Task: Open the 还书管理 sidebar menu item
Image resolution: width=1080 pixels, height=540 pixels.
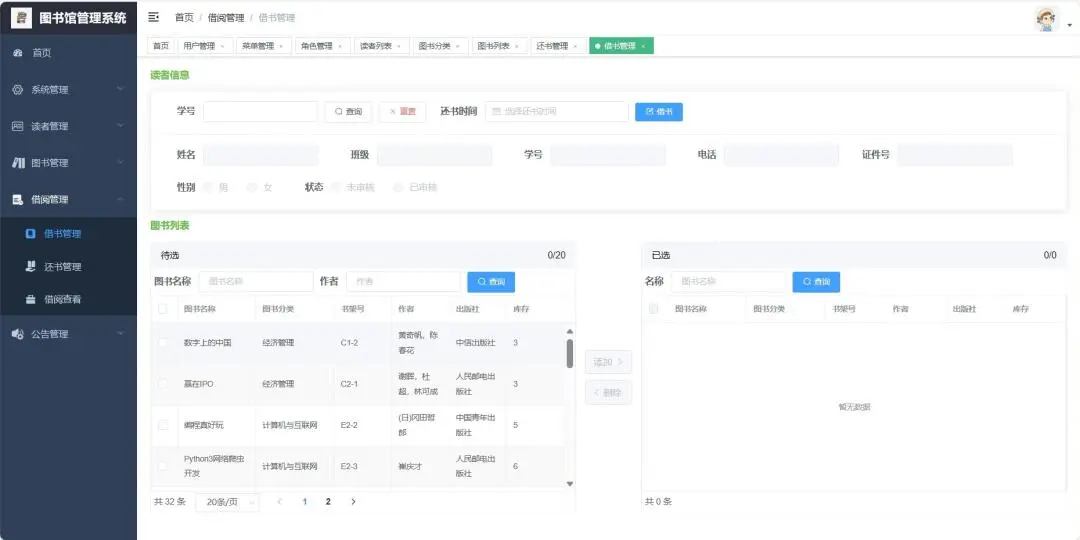Action: 68,267
